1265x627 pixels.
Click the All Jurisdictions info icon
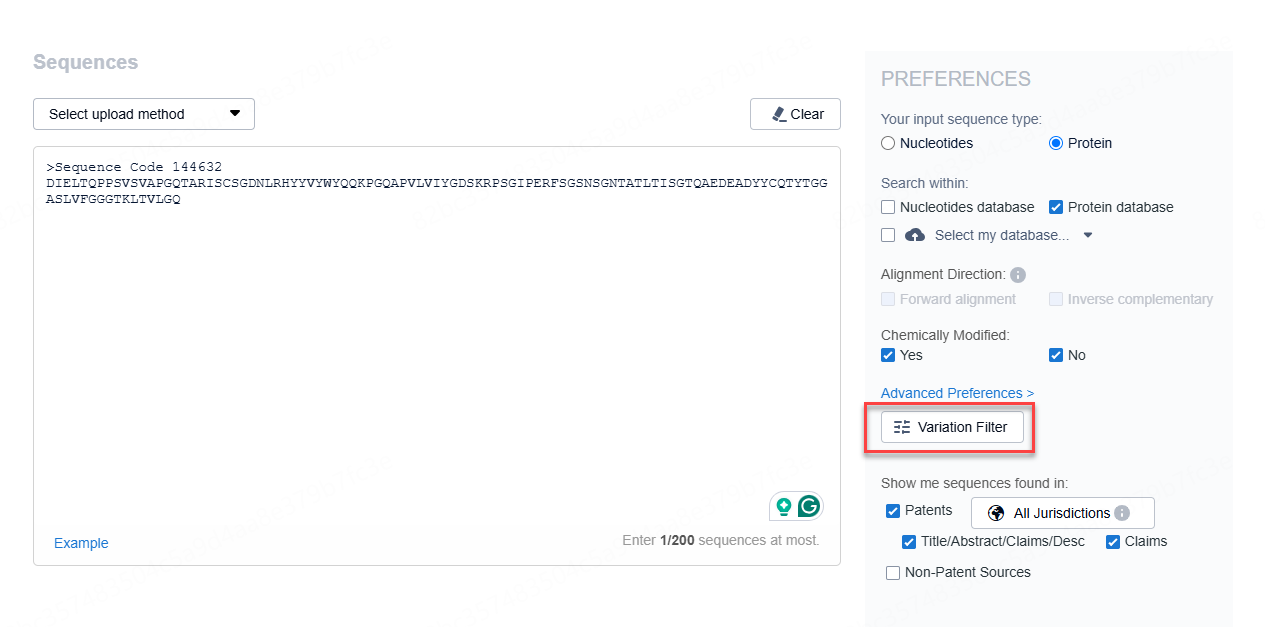pos(1122,513)
